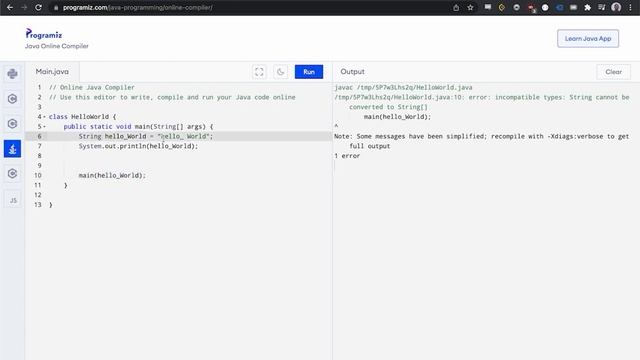Viewport: 640px width, 360px height.
Task: Click the main(hello_World); call on line 10
Action: [x=112, y=176]
